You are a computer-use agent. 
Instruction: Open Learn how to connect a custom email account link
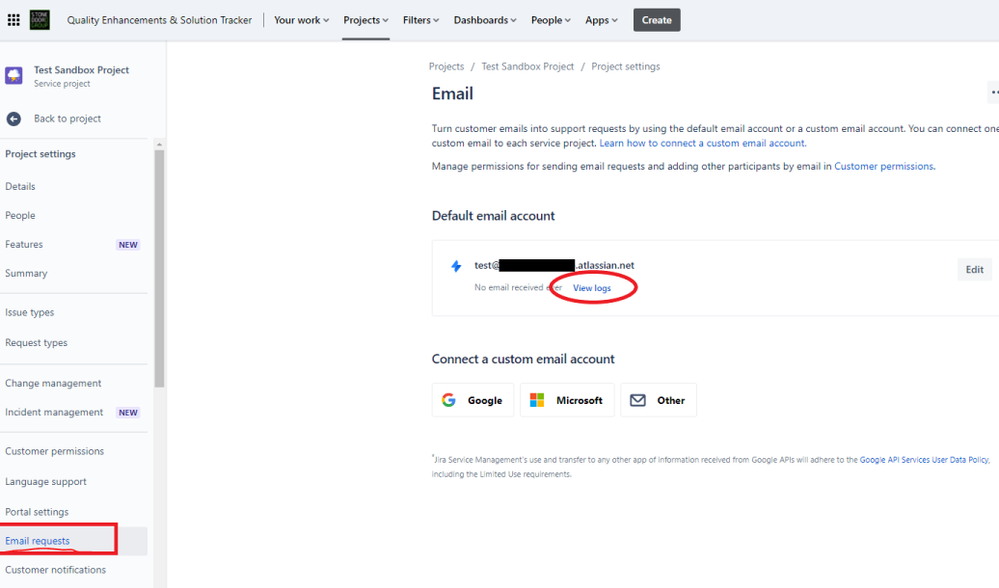tap(703, 143)
